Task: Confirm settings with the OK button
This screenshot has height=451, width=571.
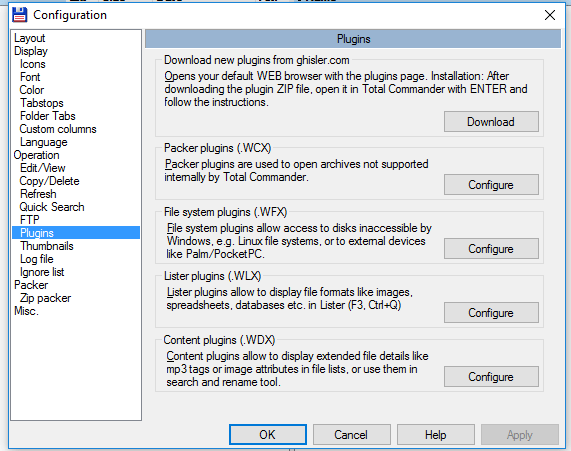Action: (x=268, y=435)
